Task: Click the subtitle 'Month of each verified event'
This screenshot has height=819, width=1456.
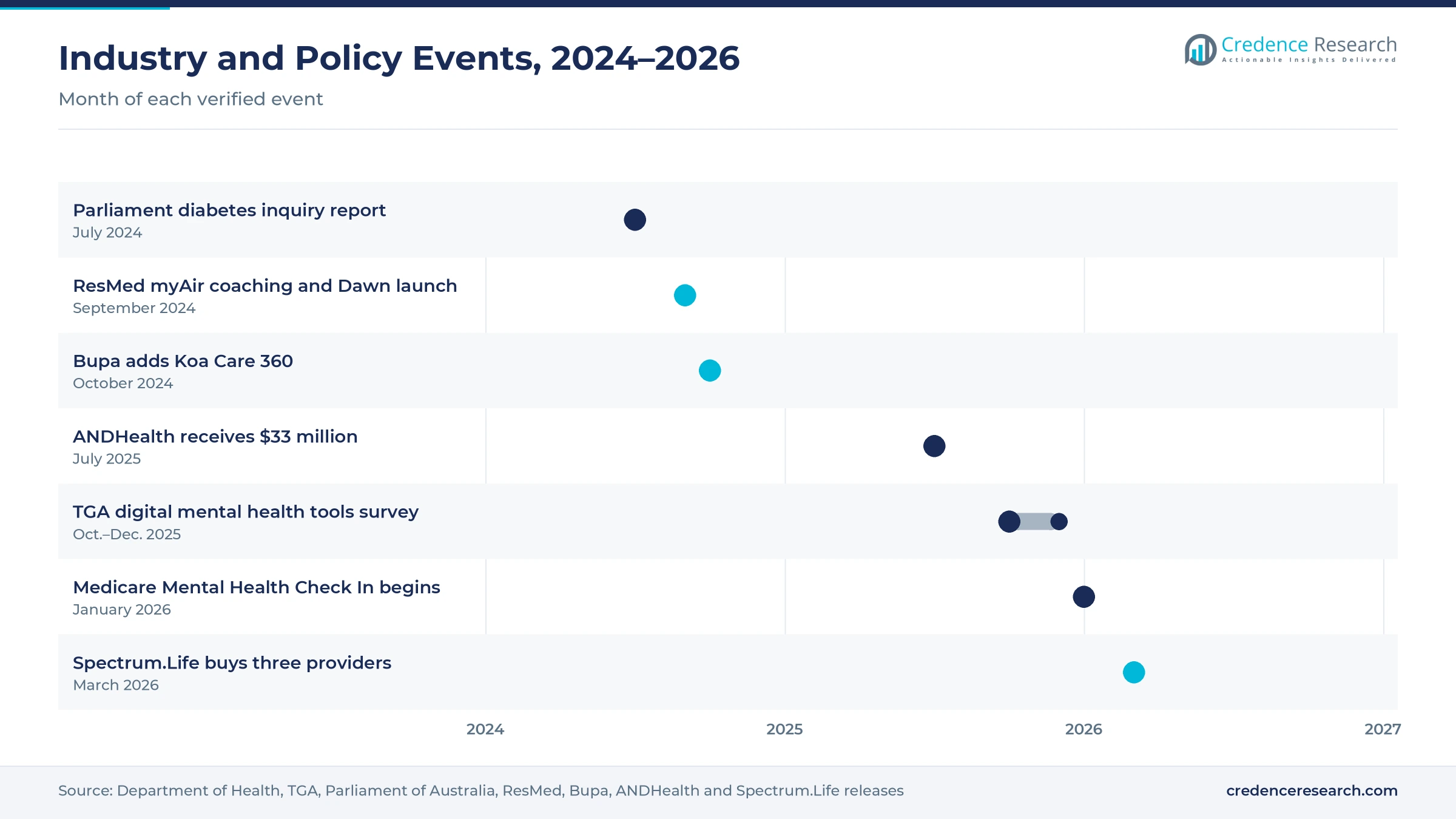Action: [190, 99]
